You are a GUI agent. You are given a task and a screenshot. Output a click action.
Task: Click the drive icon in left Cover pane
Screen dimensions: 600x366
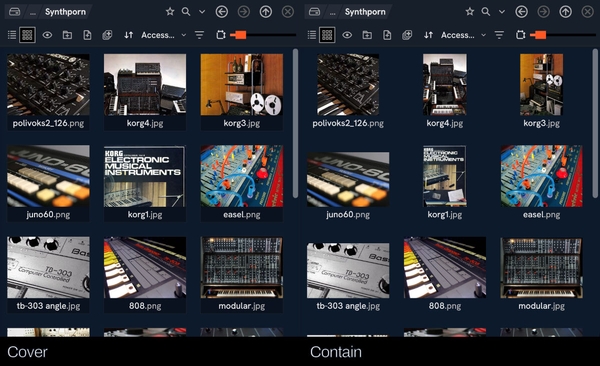[x=15, y=12]
